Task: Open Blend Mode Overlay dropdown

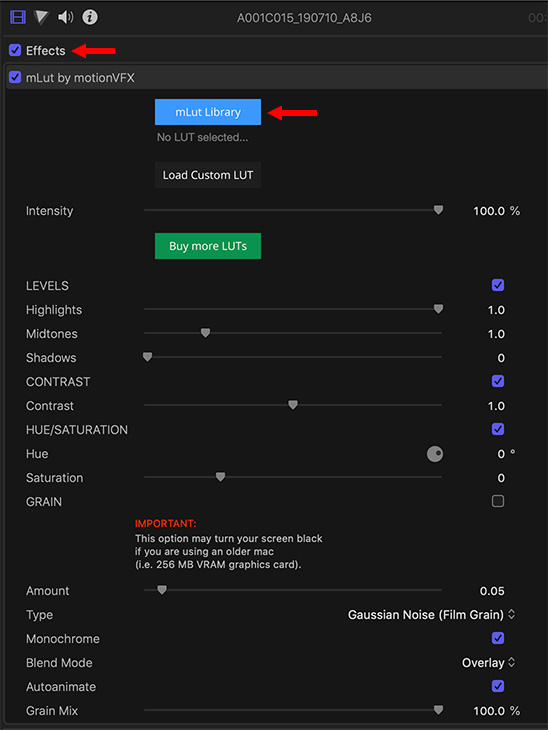Action: tap(488, 662)
